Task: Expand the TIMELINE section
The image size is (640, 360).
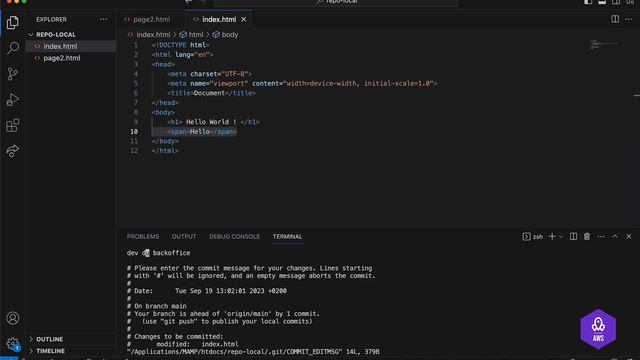Action: coord(50,351)
